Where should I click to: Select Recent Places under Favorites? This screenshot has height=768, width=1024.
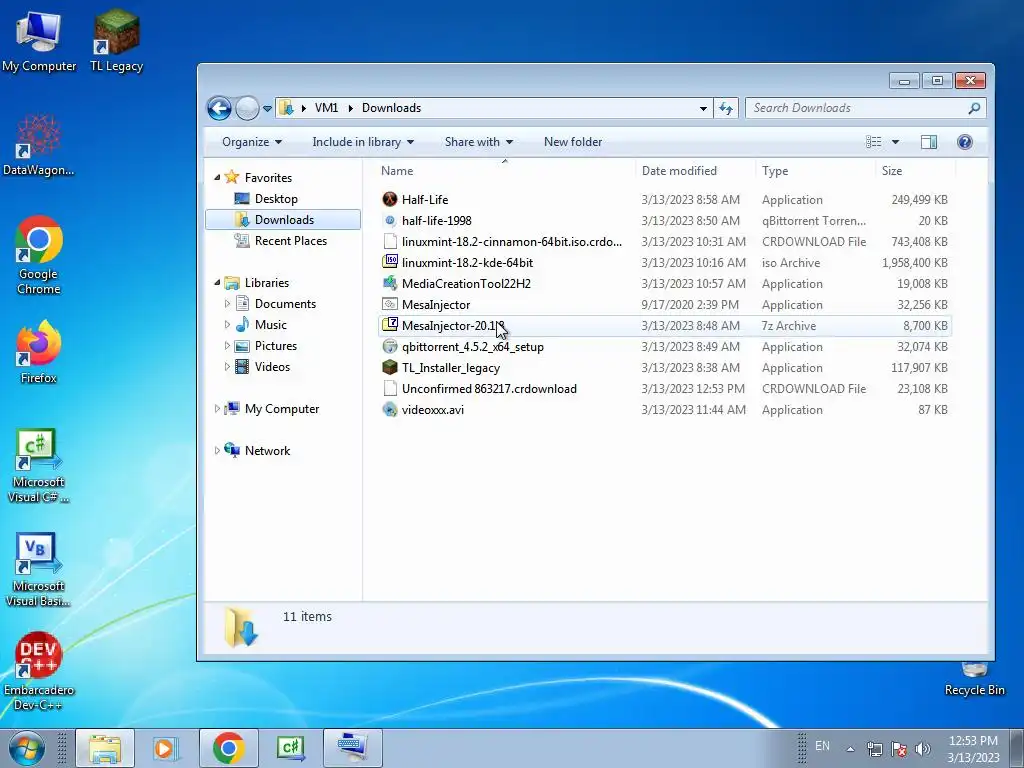[291, 240]
